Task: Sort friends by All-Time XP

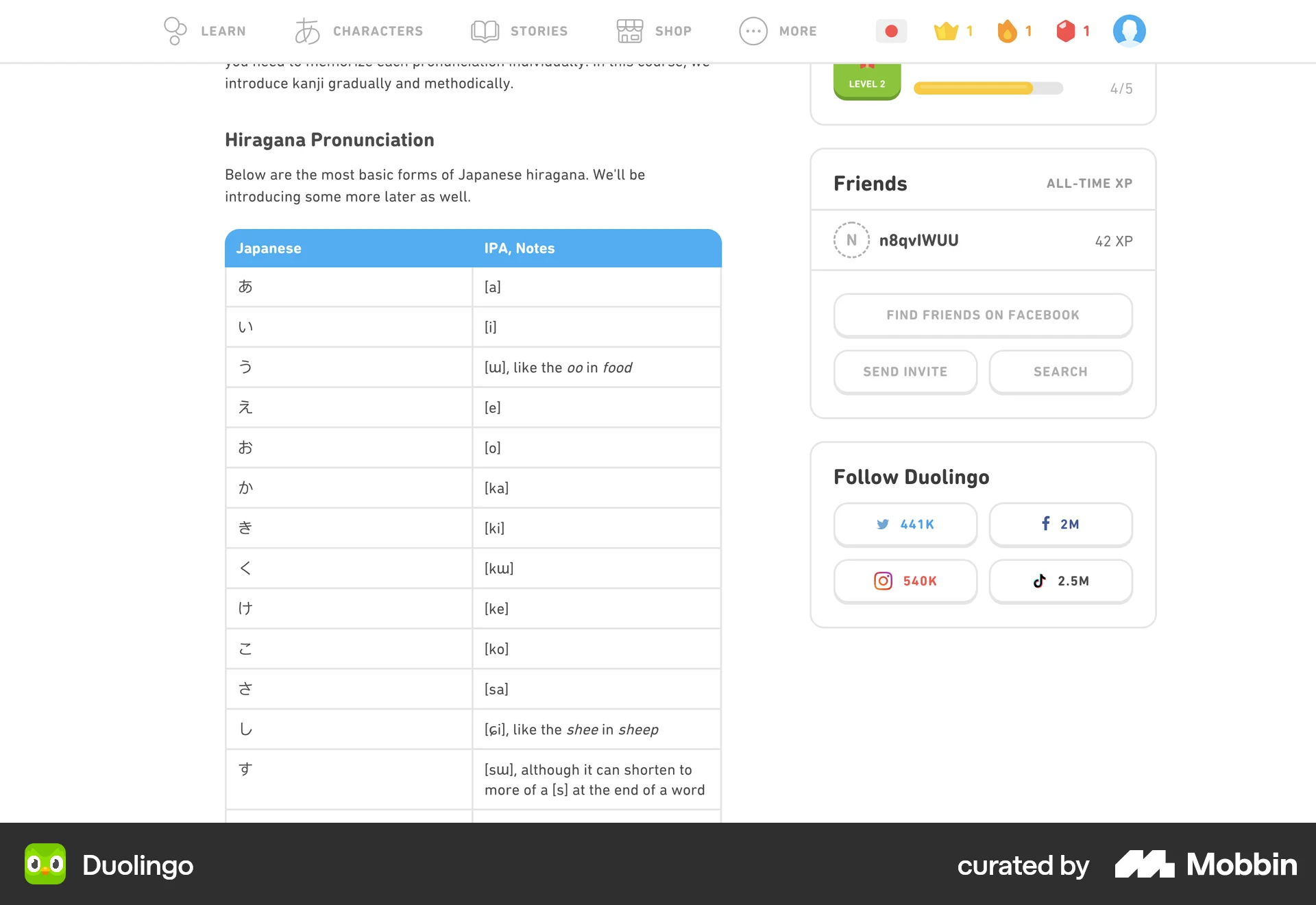Action: (1089, 183)
